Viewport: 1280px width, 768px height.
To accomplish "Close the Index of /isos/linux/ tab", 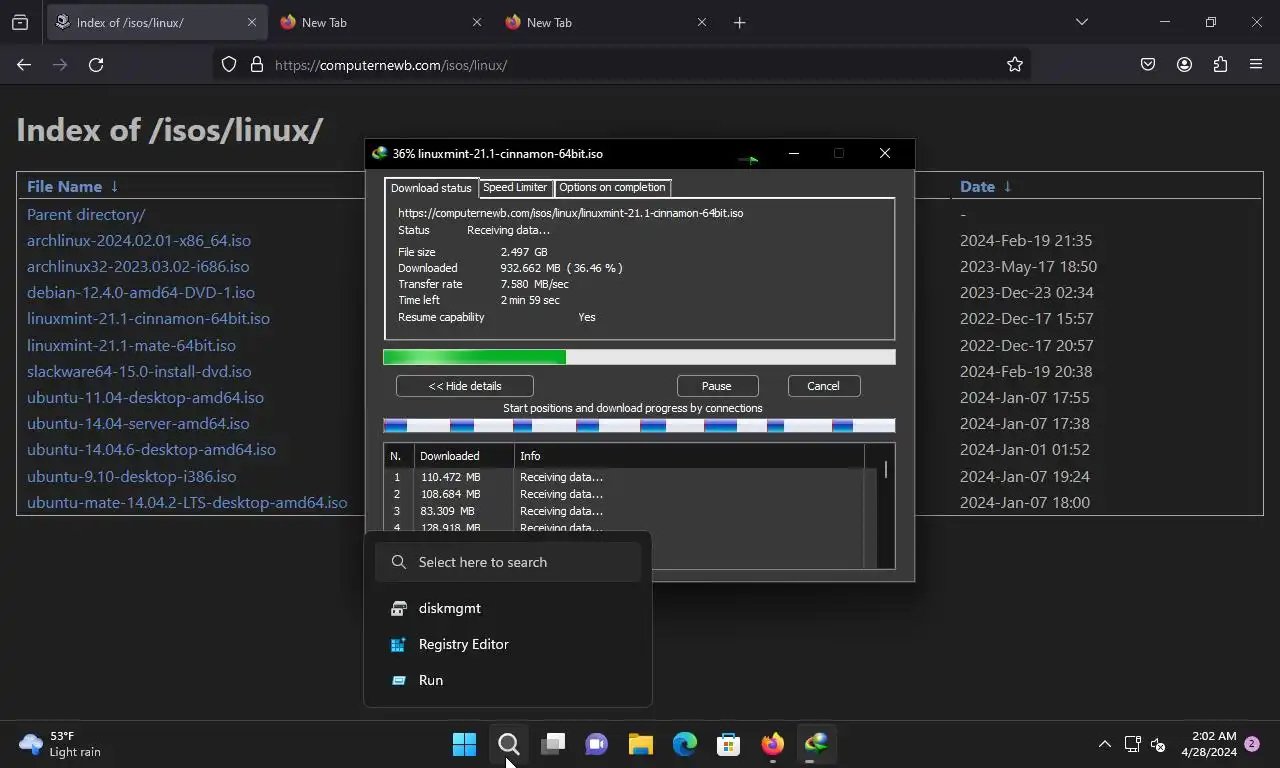I will tap(251, 22).
